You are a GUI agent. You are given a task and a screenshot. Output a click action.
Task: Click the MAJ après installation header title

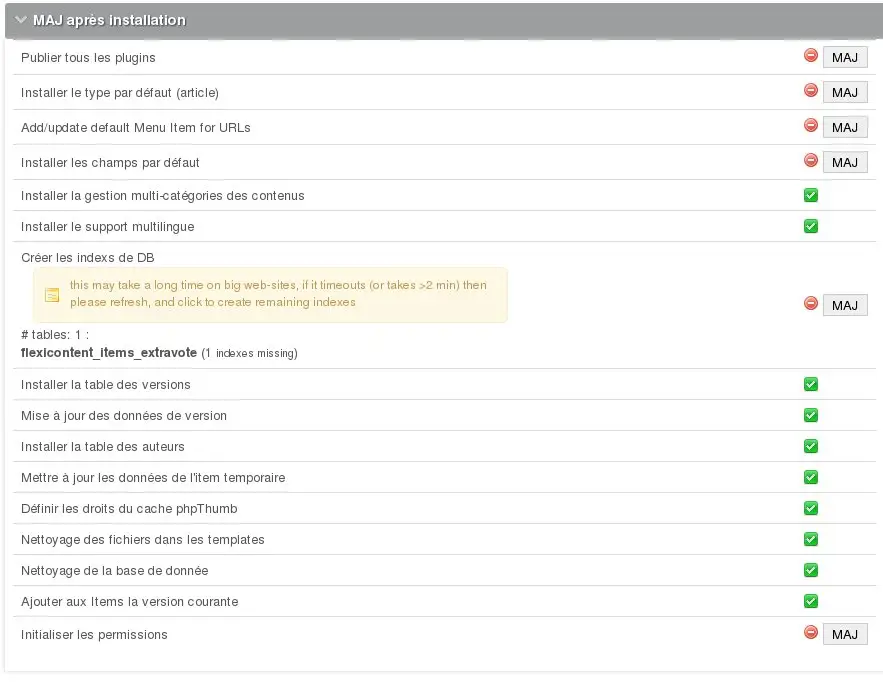click(x=109, y=20)
